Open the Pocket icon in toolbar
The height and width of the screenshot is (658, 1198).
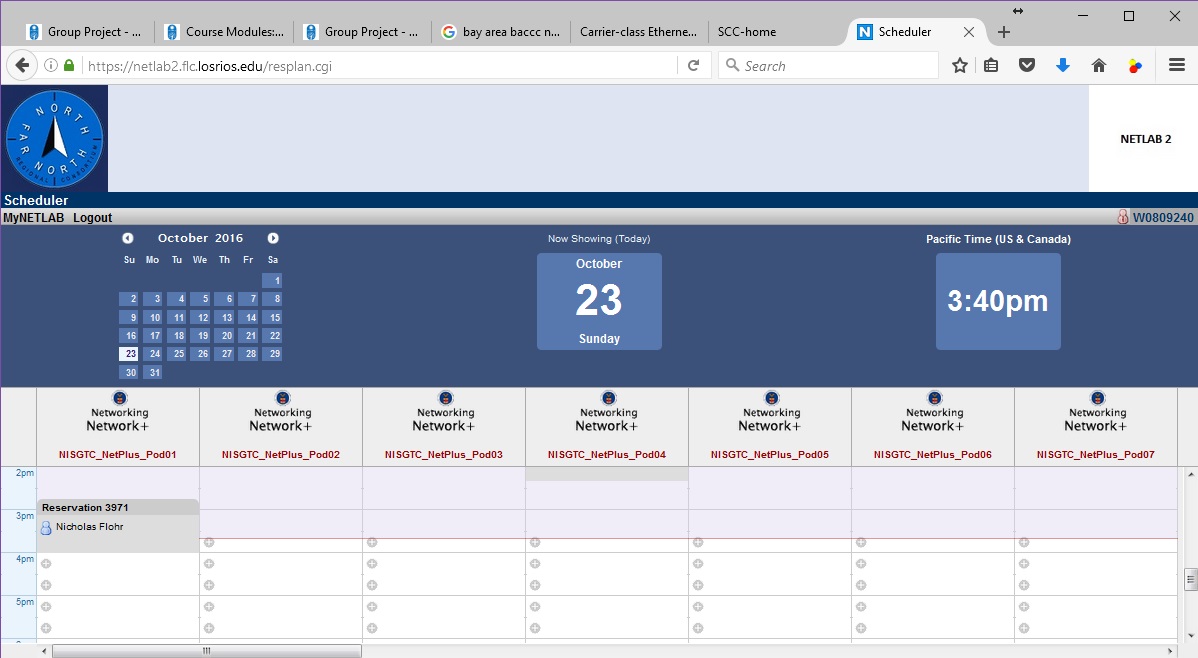[x=1027, y=66]
